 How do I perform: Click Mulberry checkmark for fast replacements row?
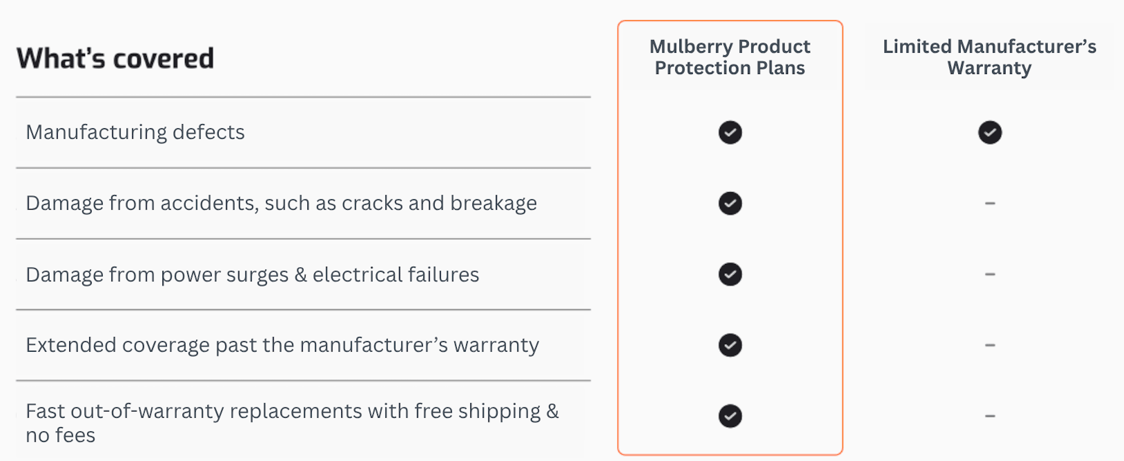[730, 416]
